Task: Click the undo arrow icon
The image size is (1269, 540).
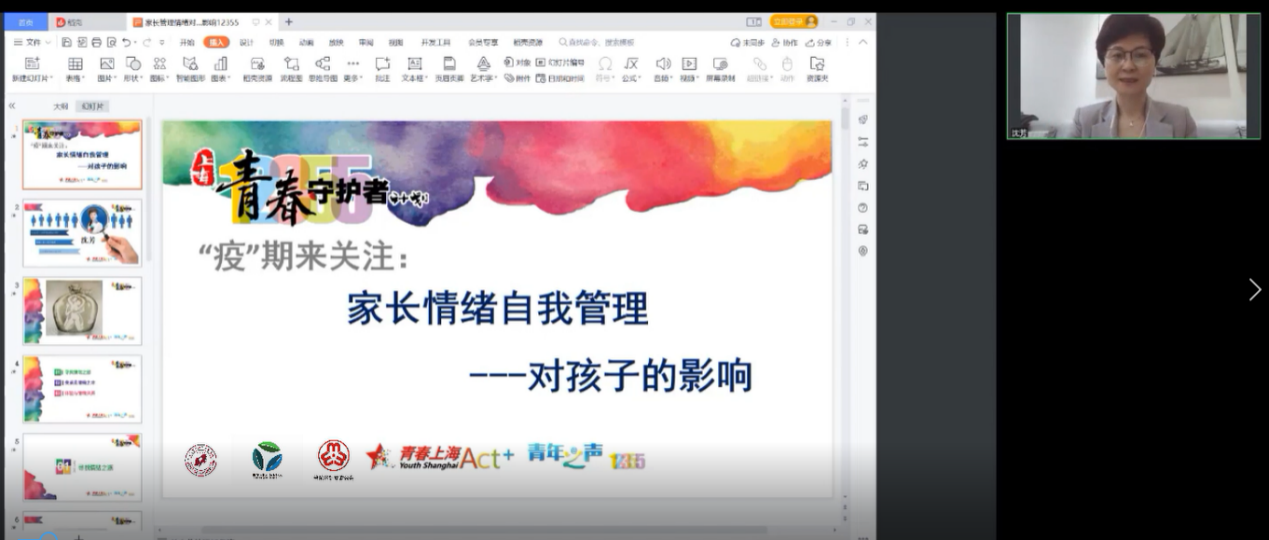Action: click(126, 42)
